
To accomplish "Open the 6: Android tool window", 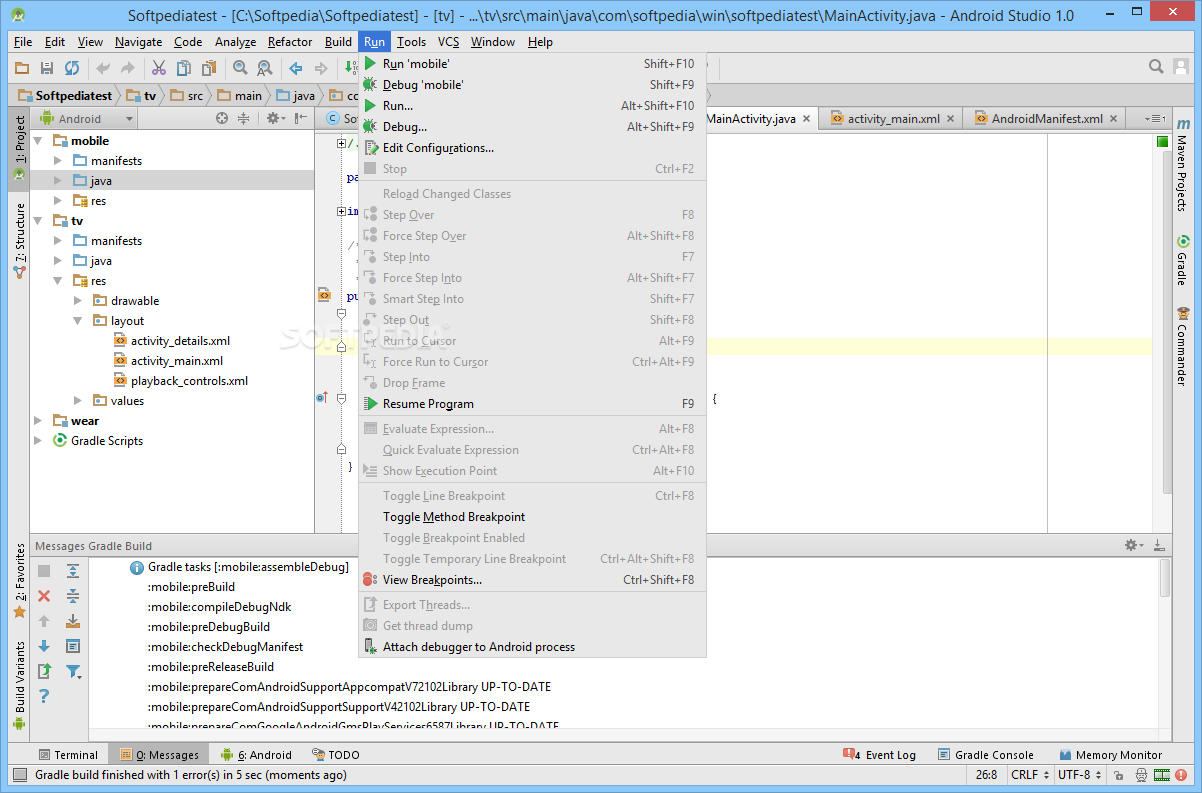I will point(257,755).
